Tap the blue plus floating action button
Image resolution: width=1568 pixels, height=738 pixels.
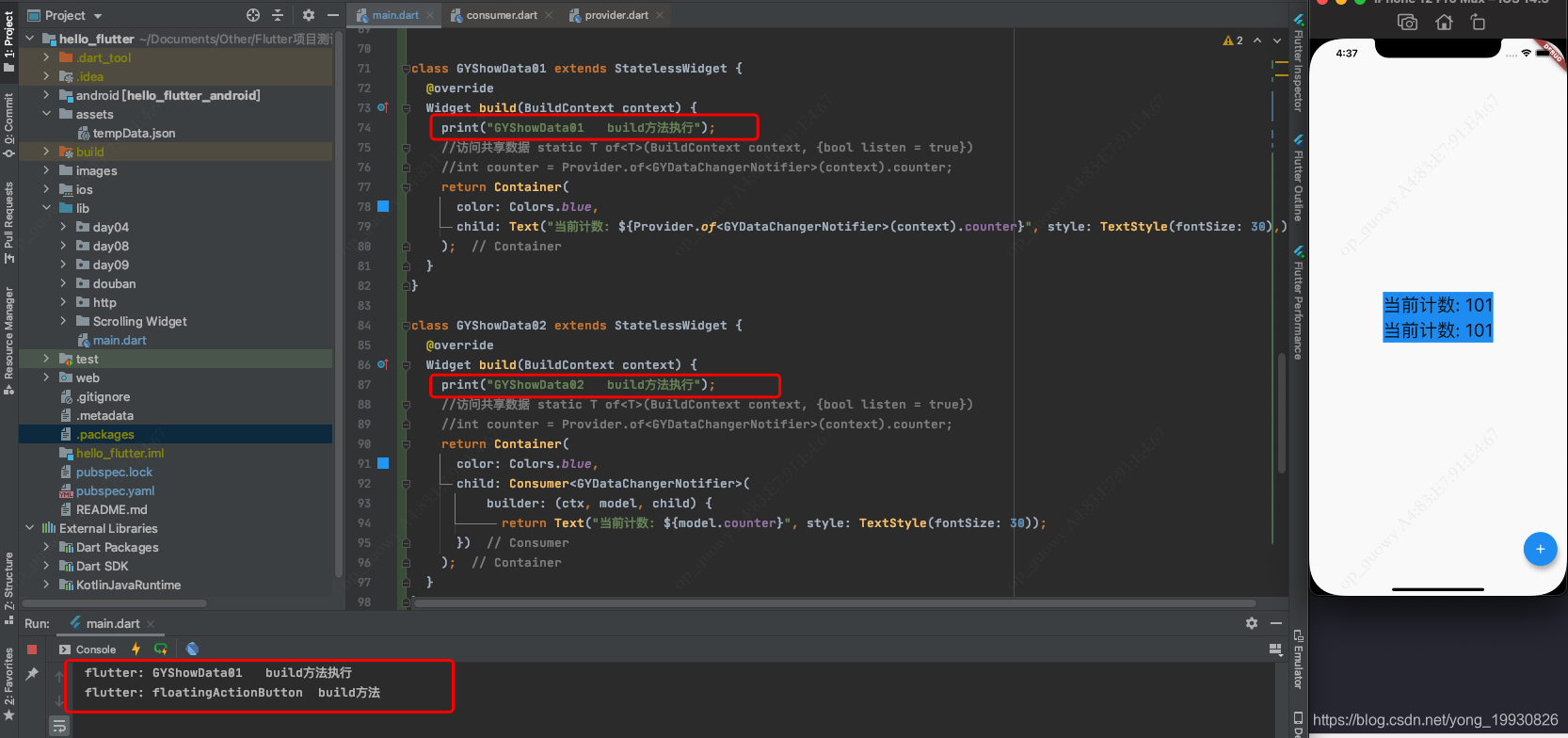coord(1540,549)
